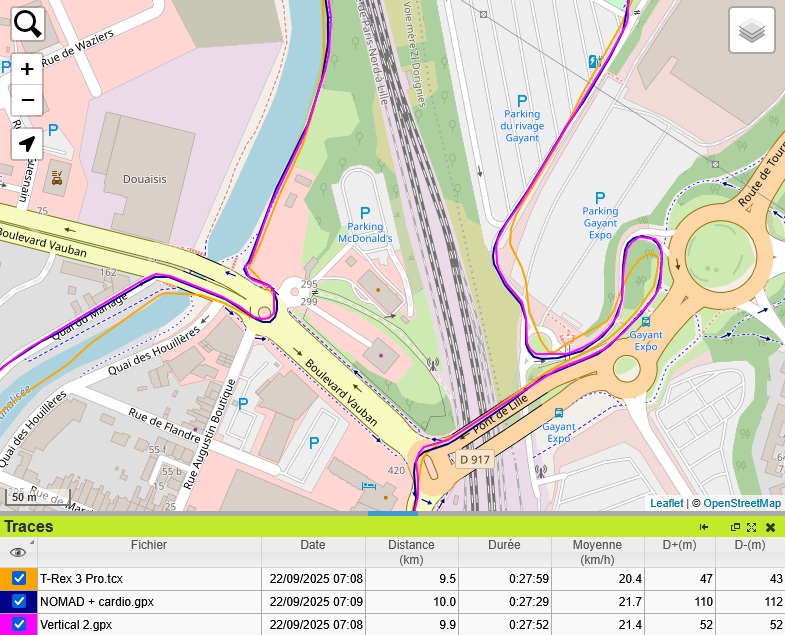Hide the Vertical 2.gpx trace

[19, 625]
